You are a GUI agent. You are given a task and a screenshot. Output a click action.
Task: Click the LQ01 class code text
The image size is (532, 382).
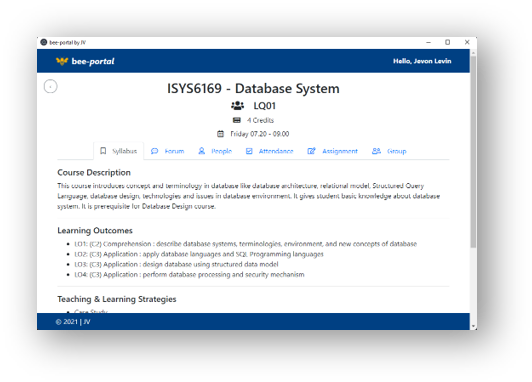pyautogui.click(x=265, y=106)
